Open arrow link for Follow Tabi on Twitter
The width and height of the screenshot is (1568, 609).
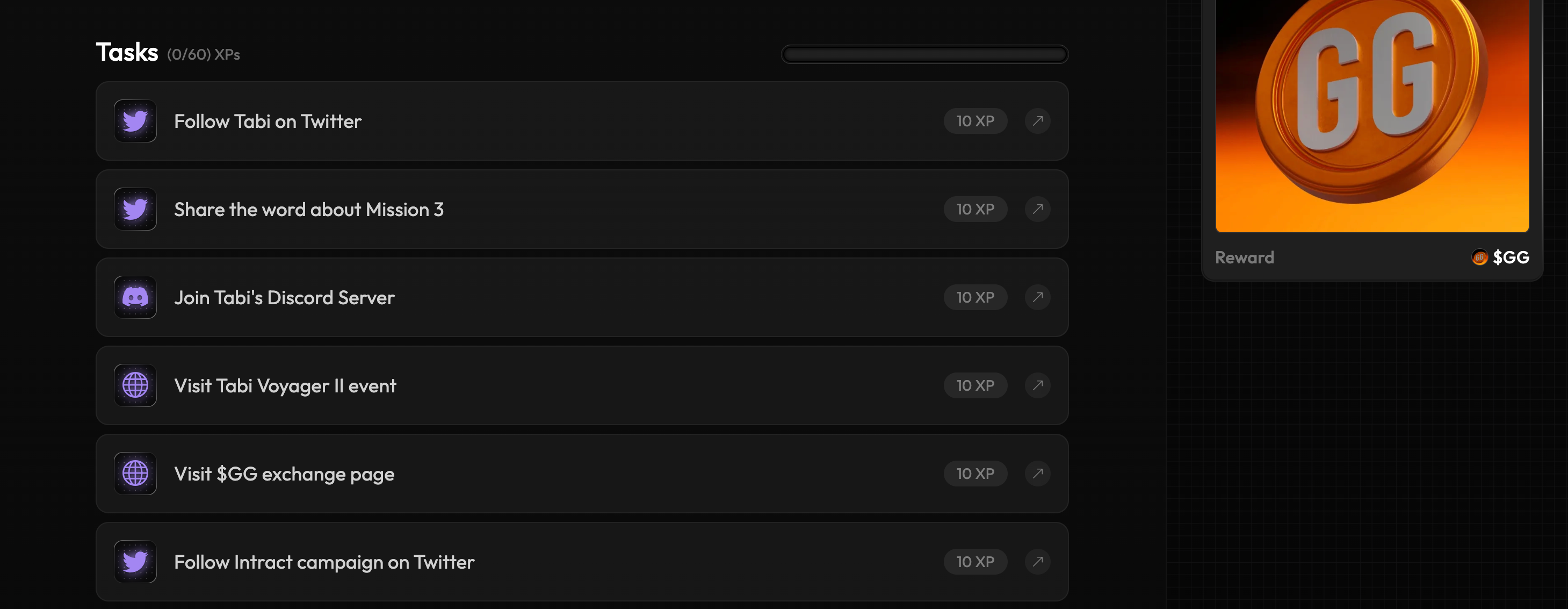(1037, 121)
